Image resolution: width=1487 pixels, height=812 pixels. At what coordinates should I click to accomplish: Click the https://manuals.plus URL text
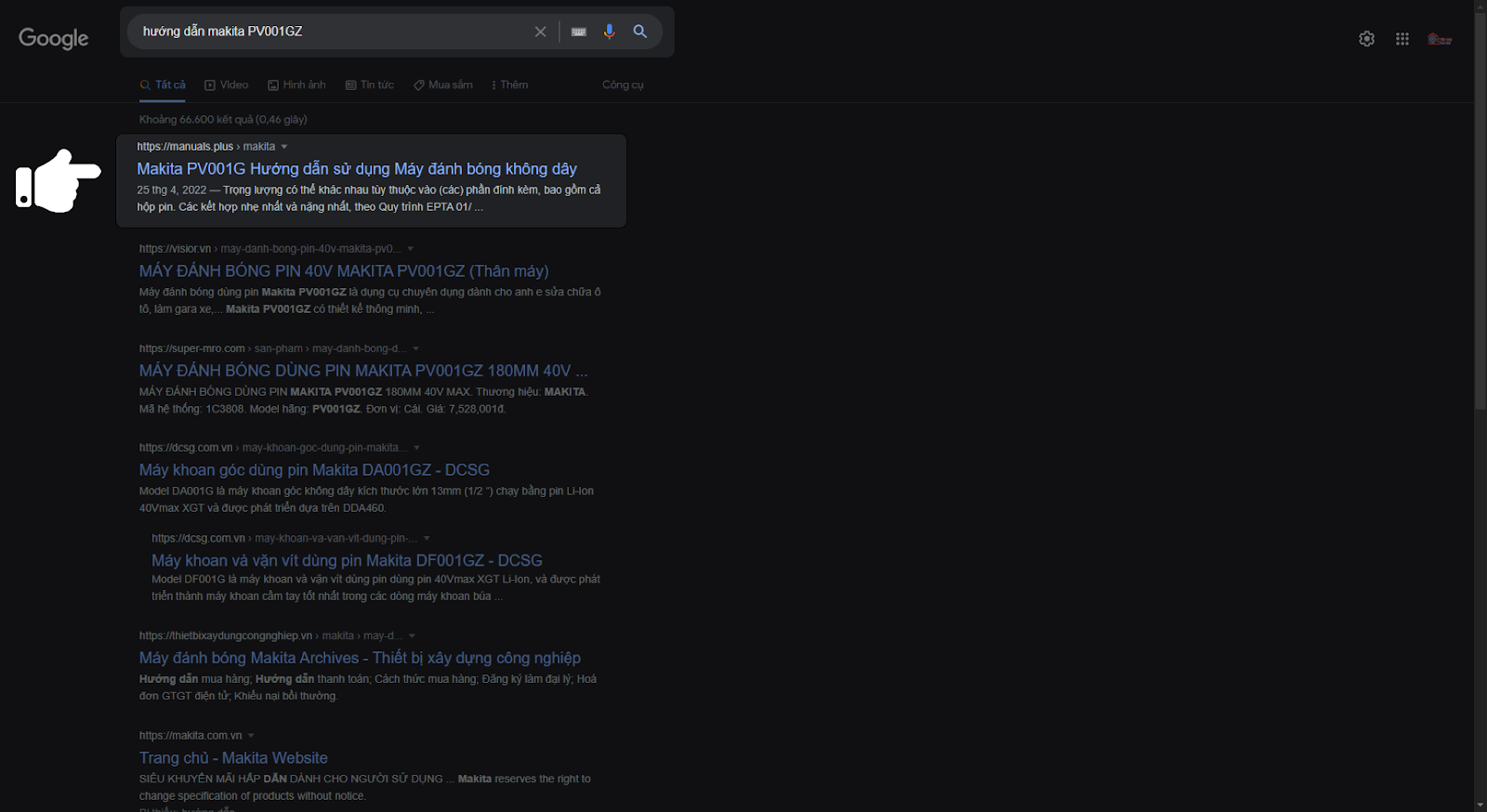(185, 147)
